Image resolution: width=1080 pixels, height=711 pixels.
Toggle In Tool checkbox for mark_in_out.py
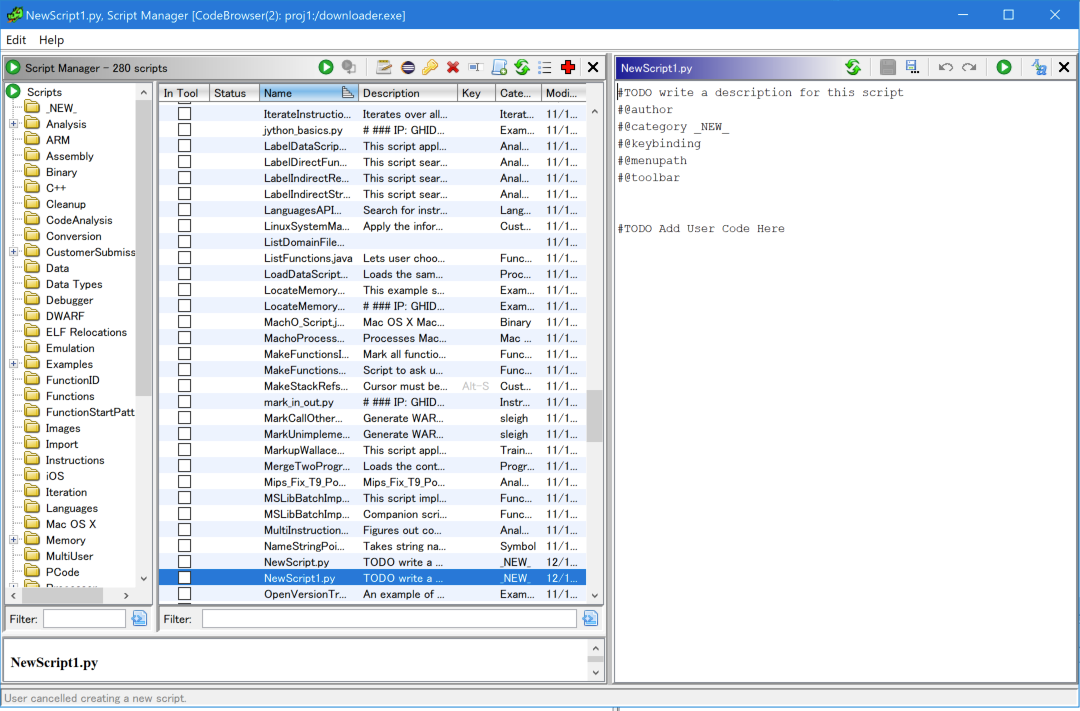184,402
